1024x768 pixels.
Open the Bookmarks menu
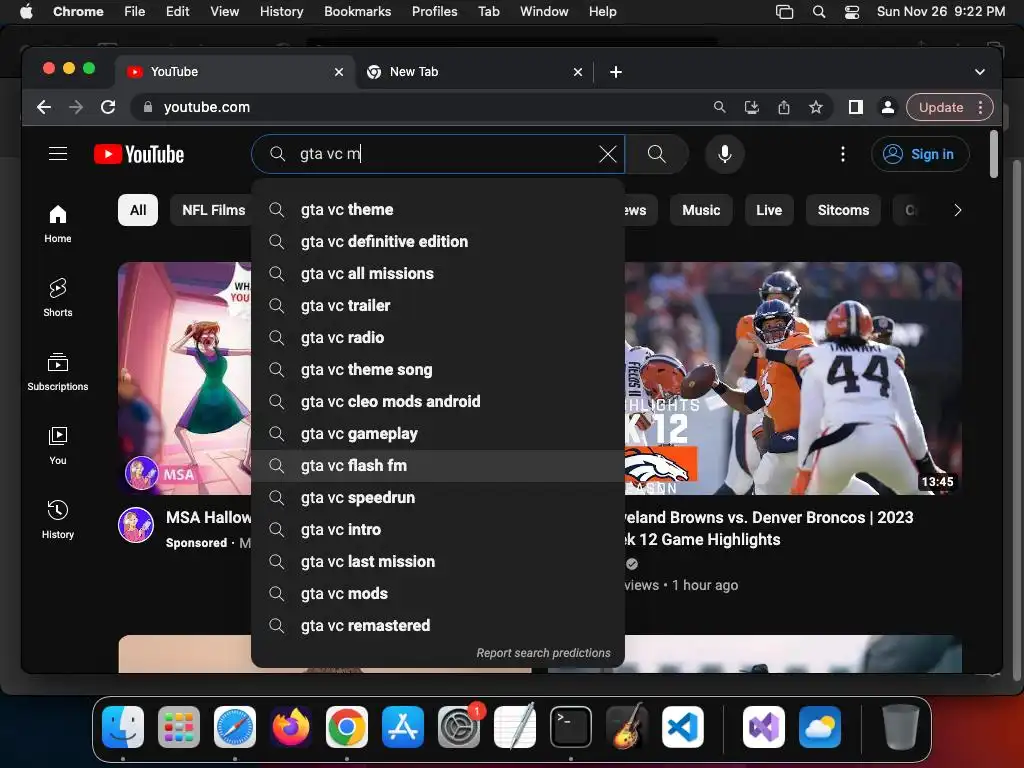coord(357,12)
